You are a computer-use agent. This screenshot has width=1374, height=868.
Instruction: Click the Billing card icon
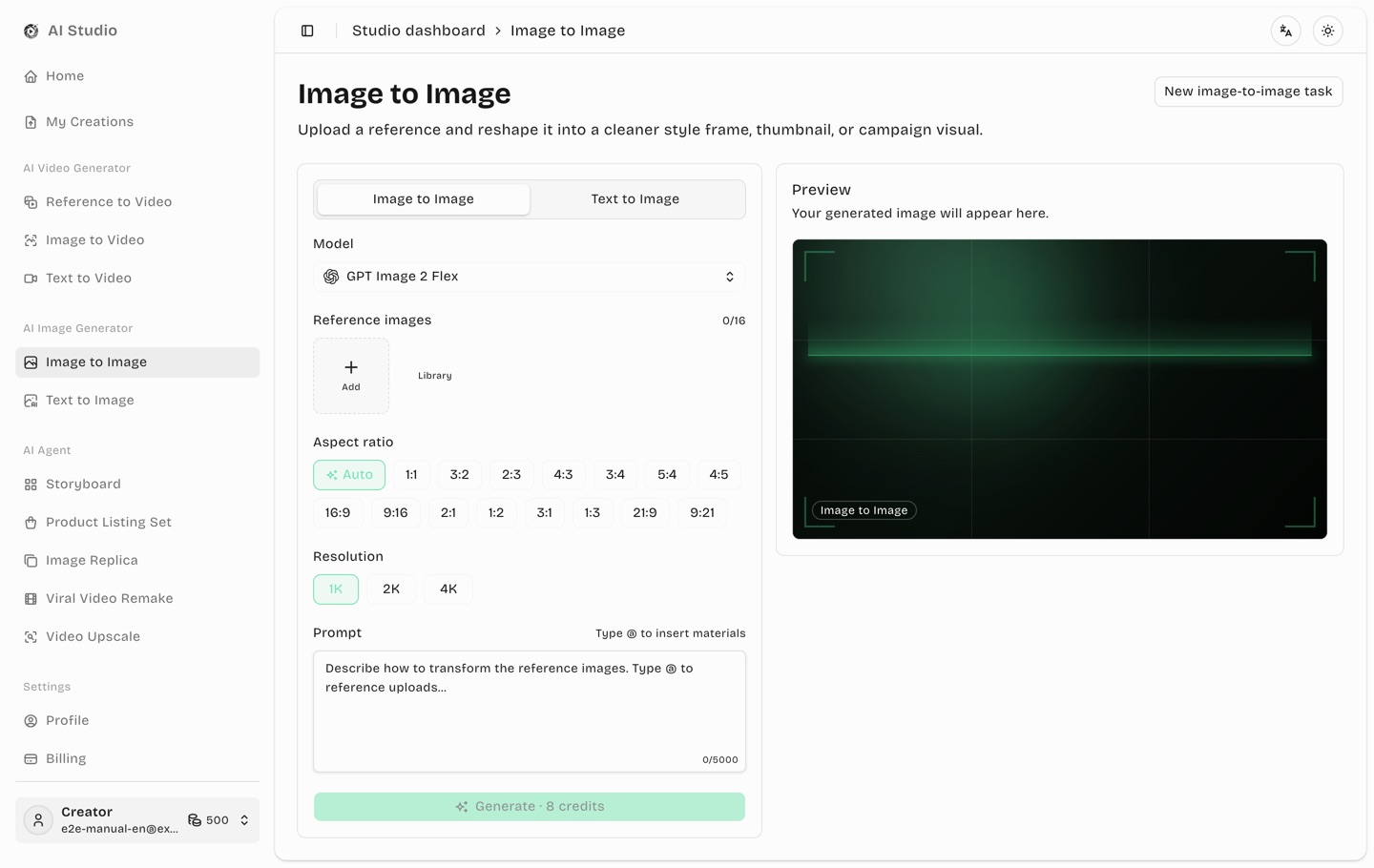[31, 759]
